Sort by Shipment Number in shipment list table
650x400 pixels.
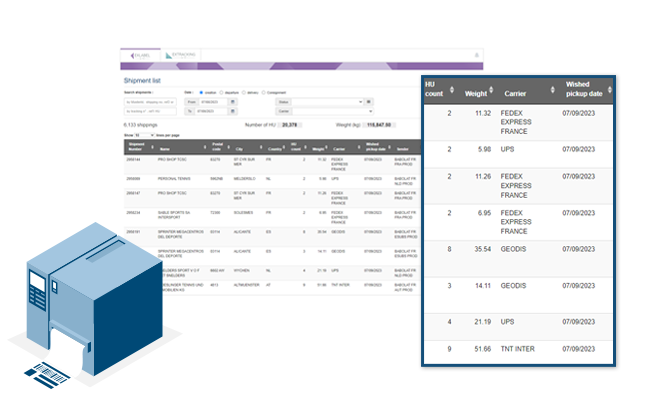152,147
